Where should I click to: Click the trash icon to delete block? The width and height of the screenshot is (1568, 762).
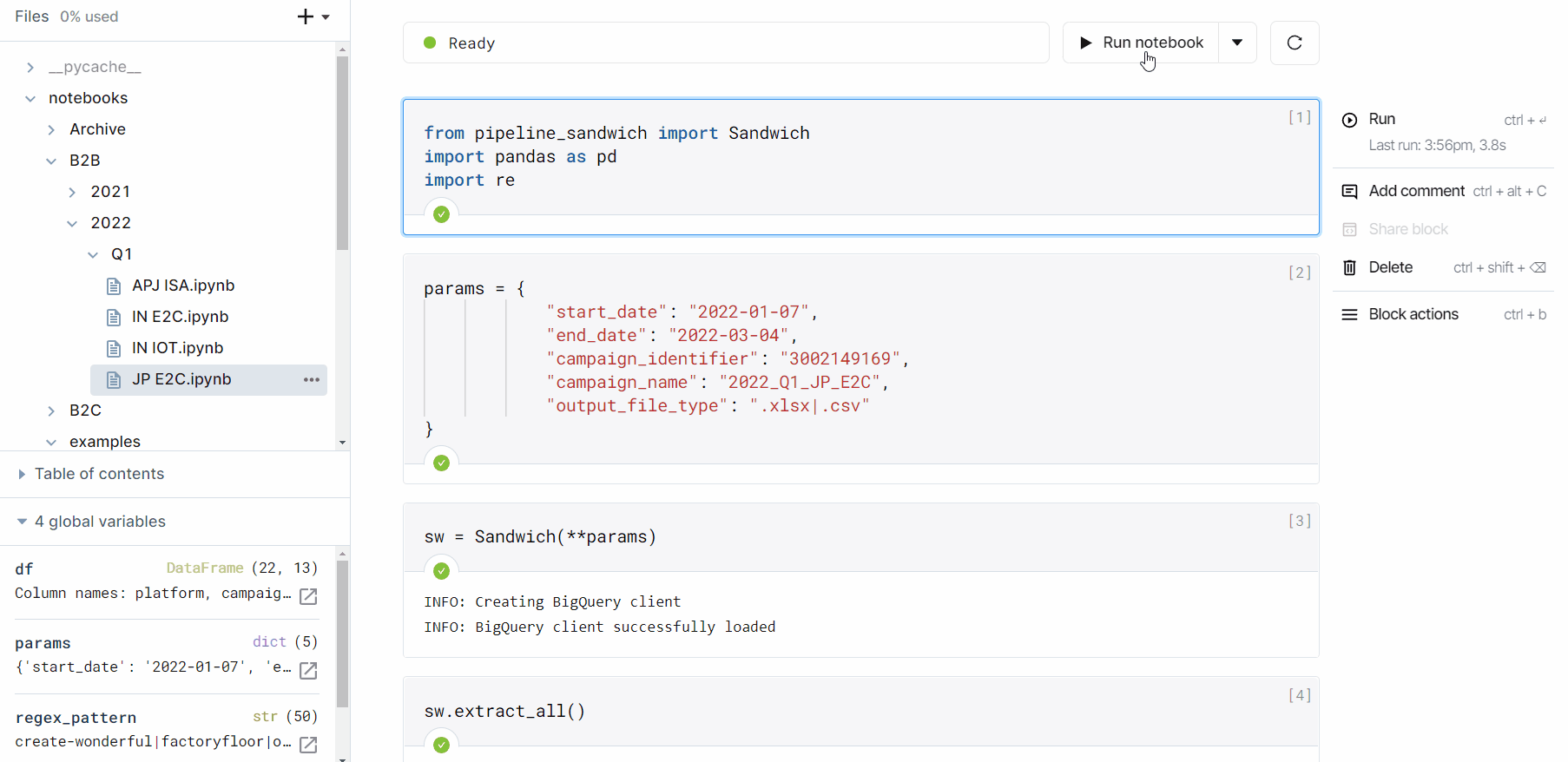click(x=1349, y=267)
